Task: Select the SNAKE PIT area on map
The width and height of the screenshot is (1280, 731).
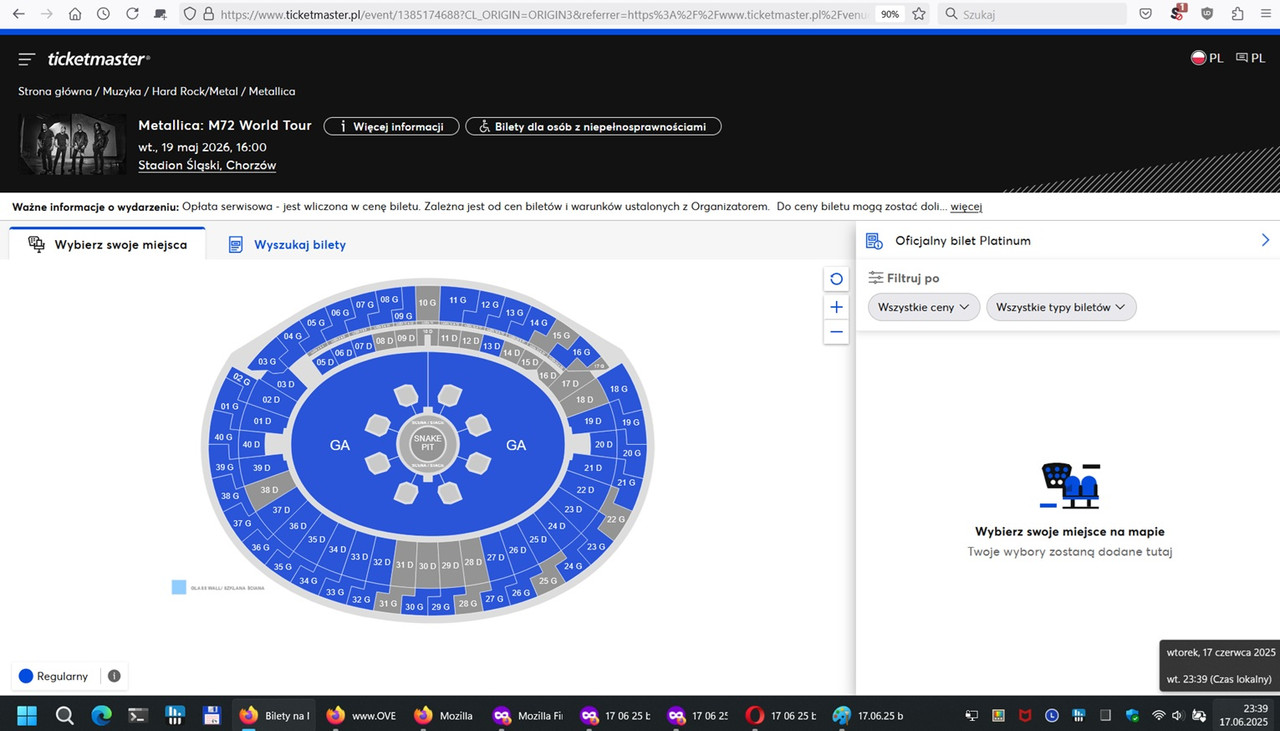Action: click(428, 445)
